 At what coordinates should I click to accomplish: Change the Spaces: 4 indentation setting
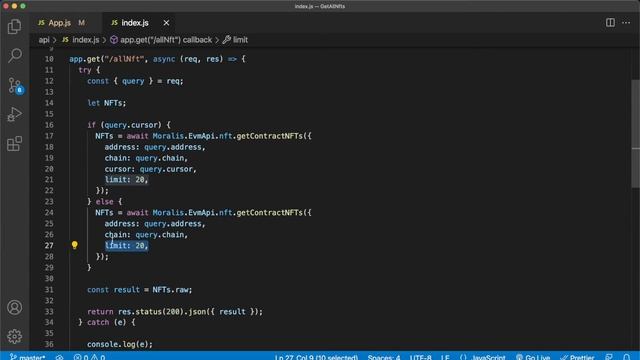click(x=384, y=357)
